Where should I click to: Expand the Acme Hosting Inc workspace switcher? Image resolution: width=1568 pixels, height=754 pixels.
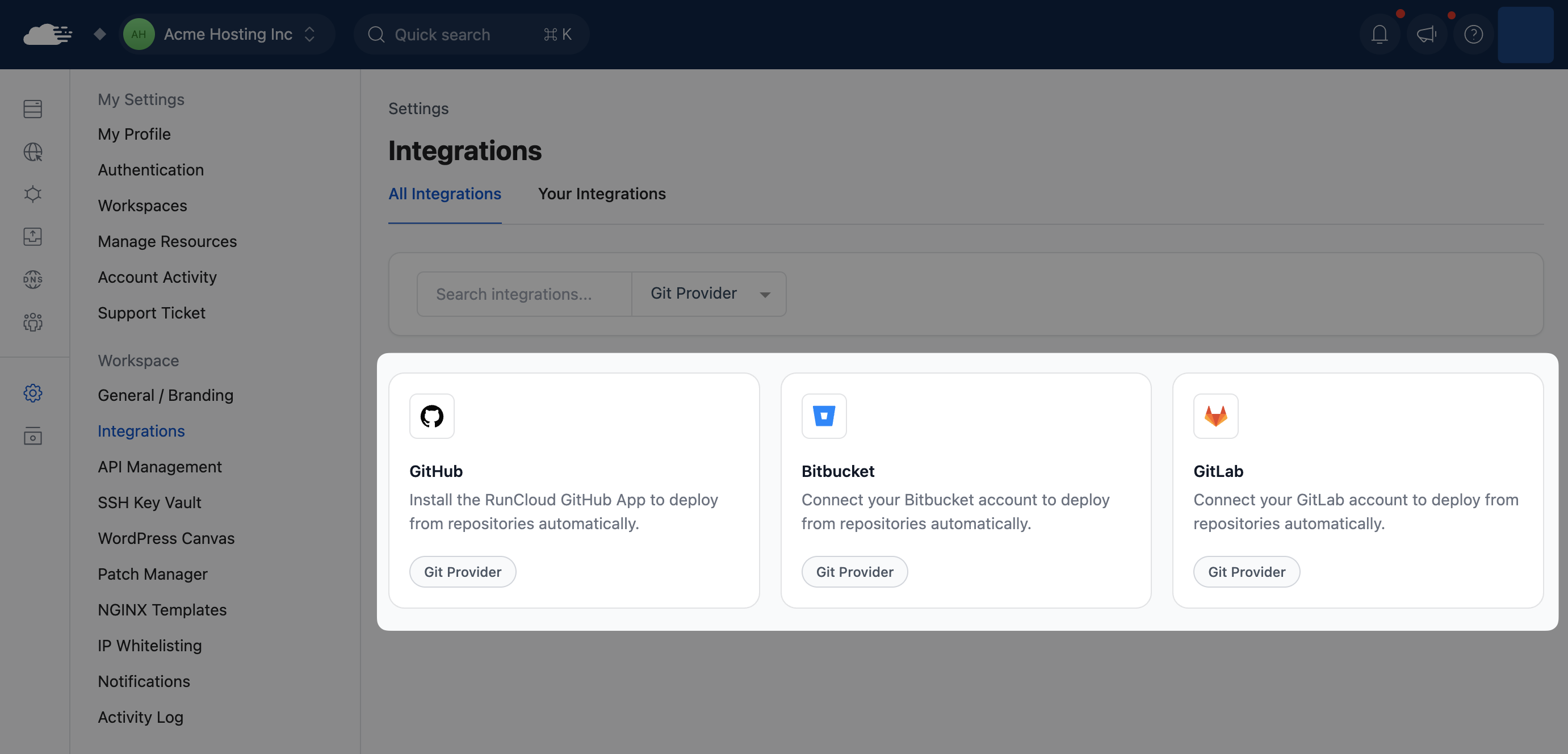(x=227, y=35)
